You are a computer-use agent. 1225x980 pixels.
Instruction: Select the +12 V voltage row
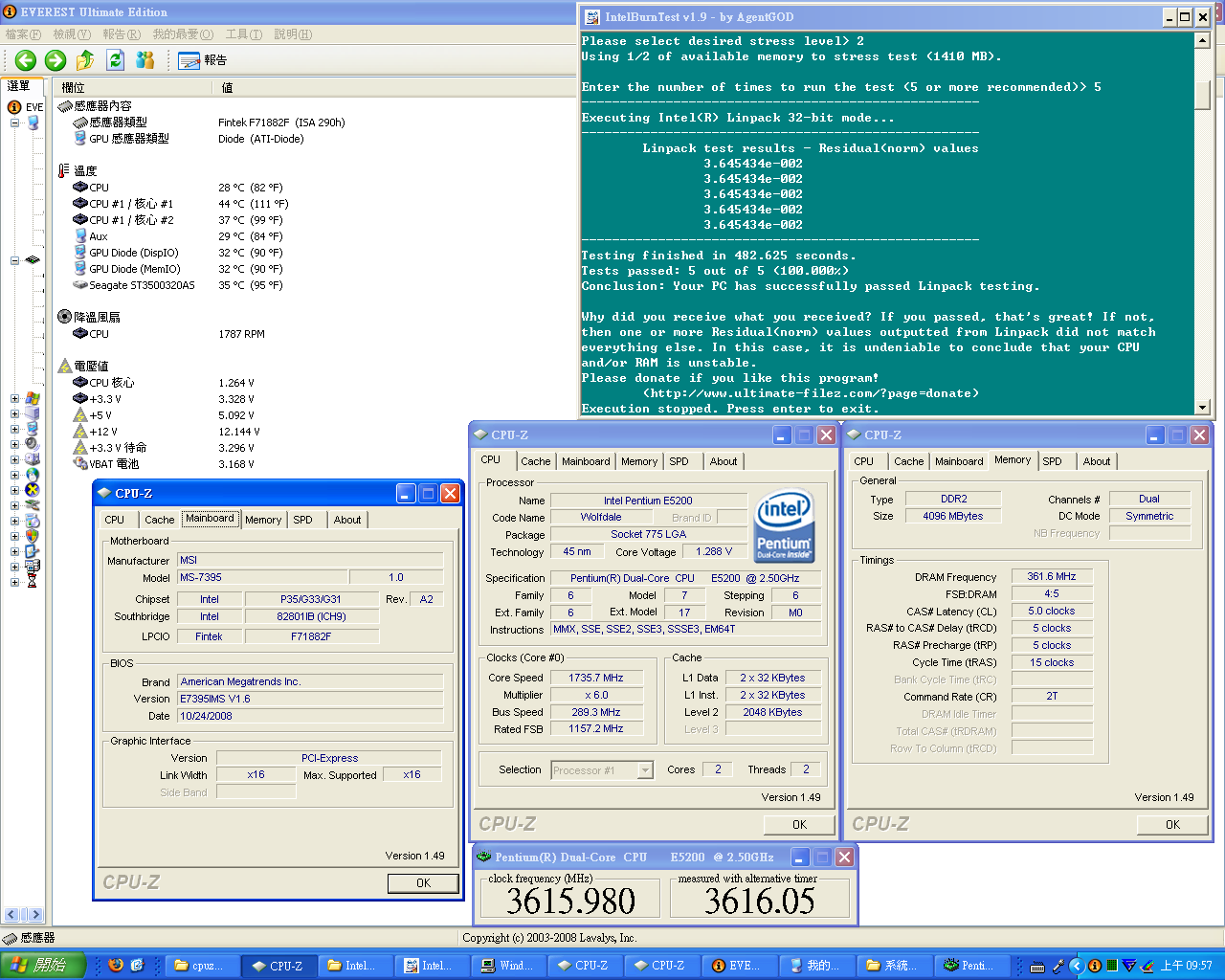(x=167, y=432)
